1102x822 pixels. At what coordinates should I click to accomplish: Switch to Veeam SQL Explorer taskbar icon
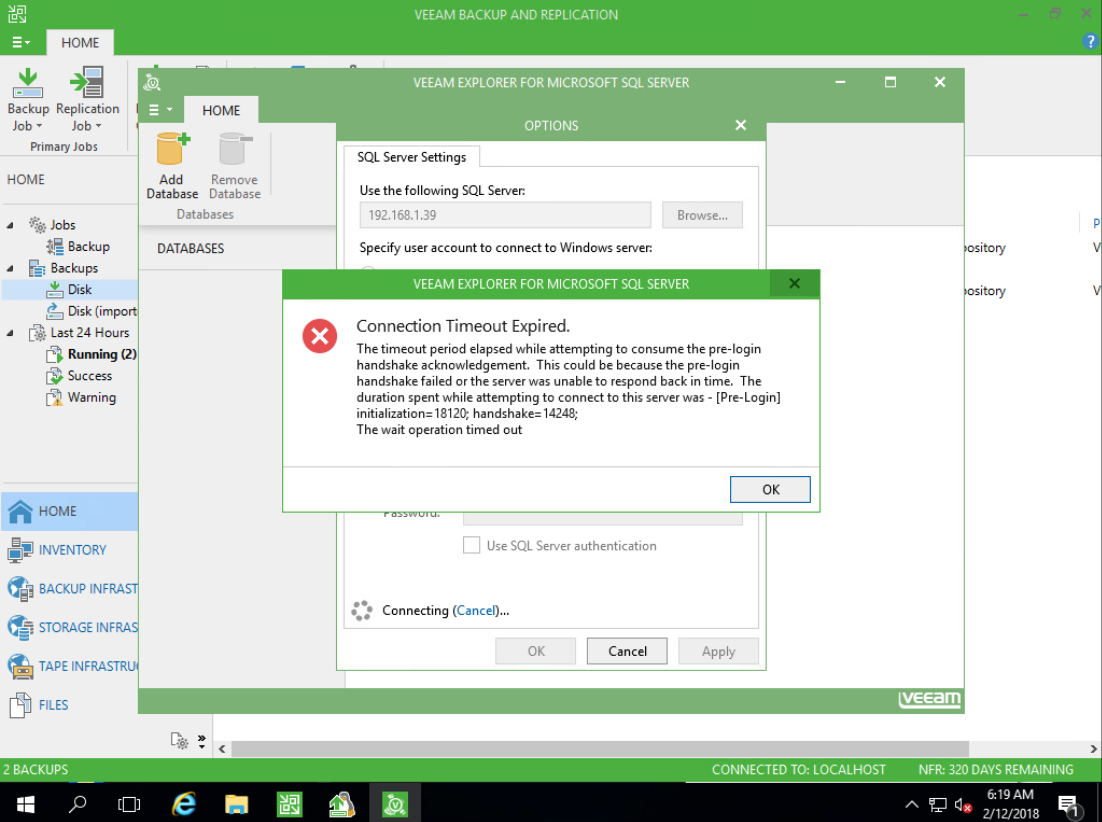tap(394, 803)
